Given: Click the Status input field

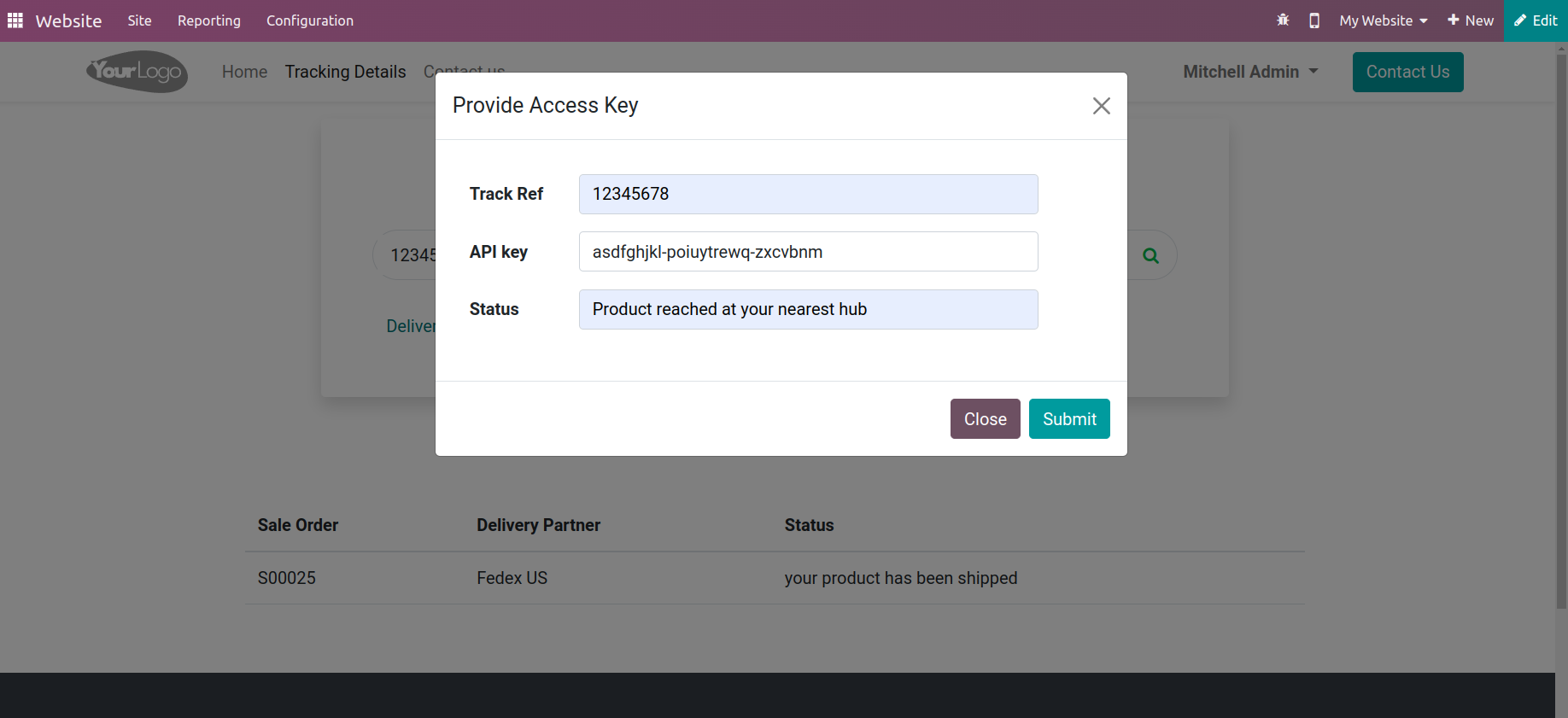Looking at the screenshot, I should pyautogui.click(x=808, y=309).
